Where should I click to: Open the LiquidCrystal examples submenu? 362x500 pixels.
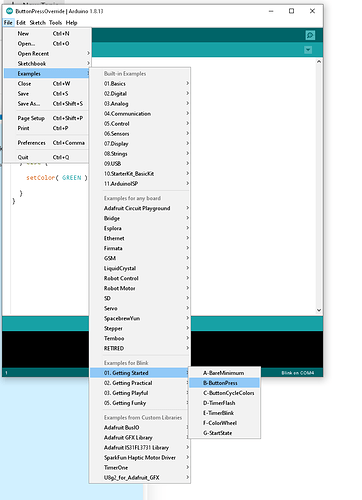(x=140, y=268)
